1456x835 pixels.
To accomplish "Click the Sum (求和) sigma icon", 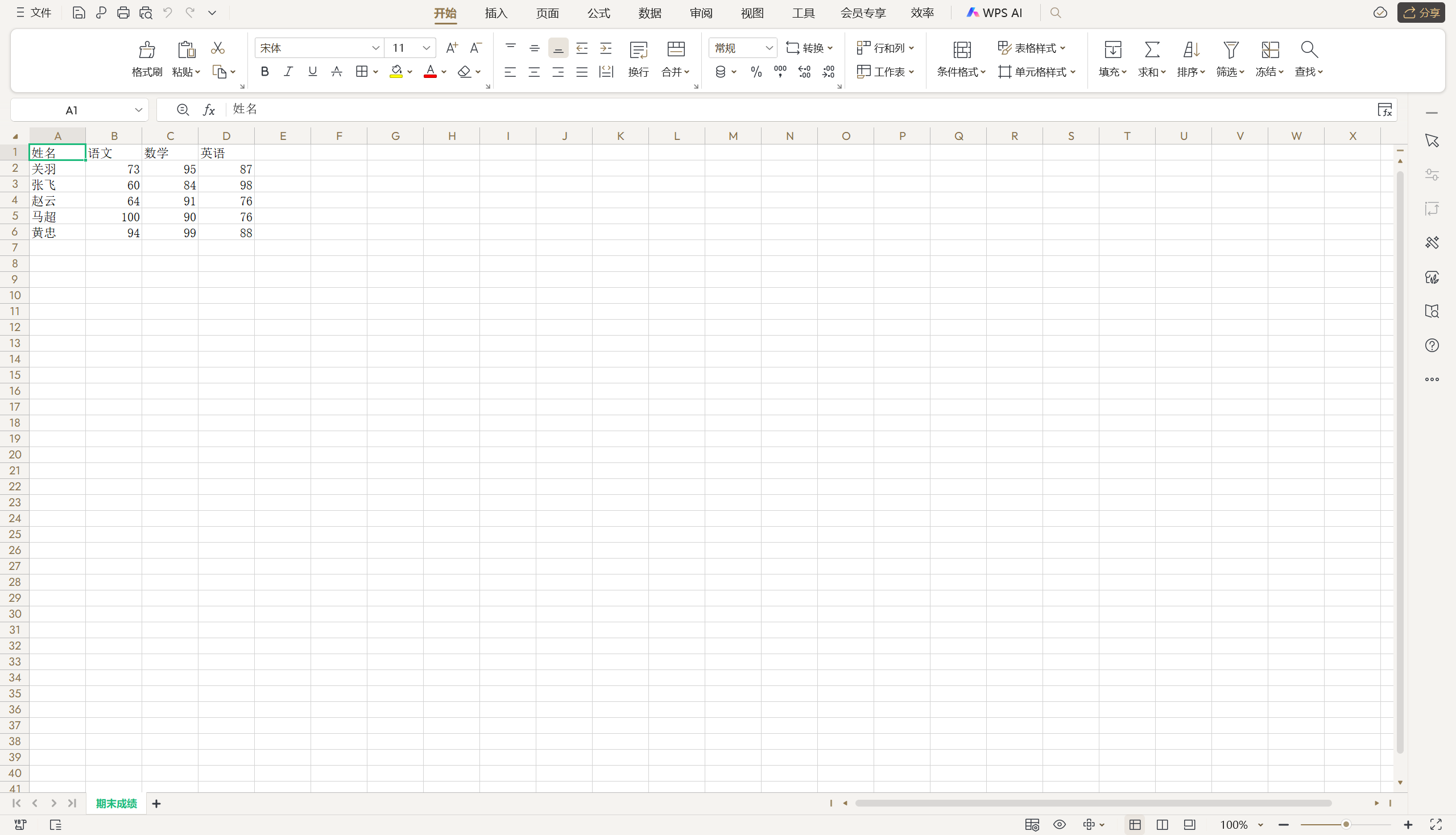I will (1152, 50).
